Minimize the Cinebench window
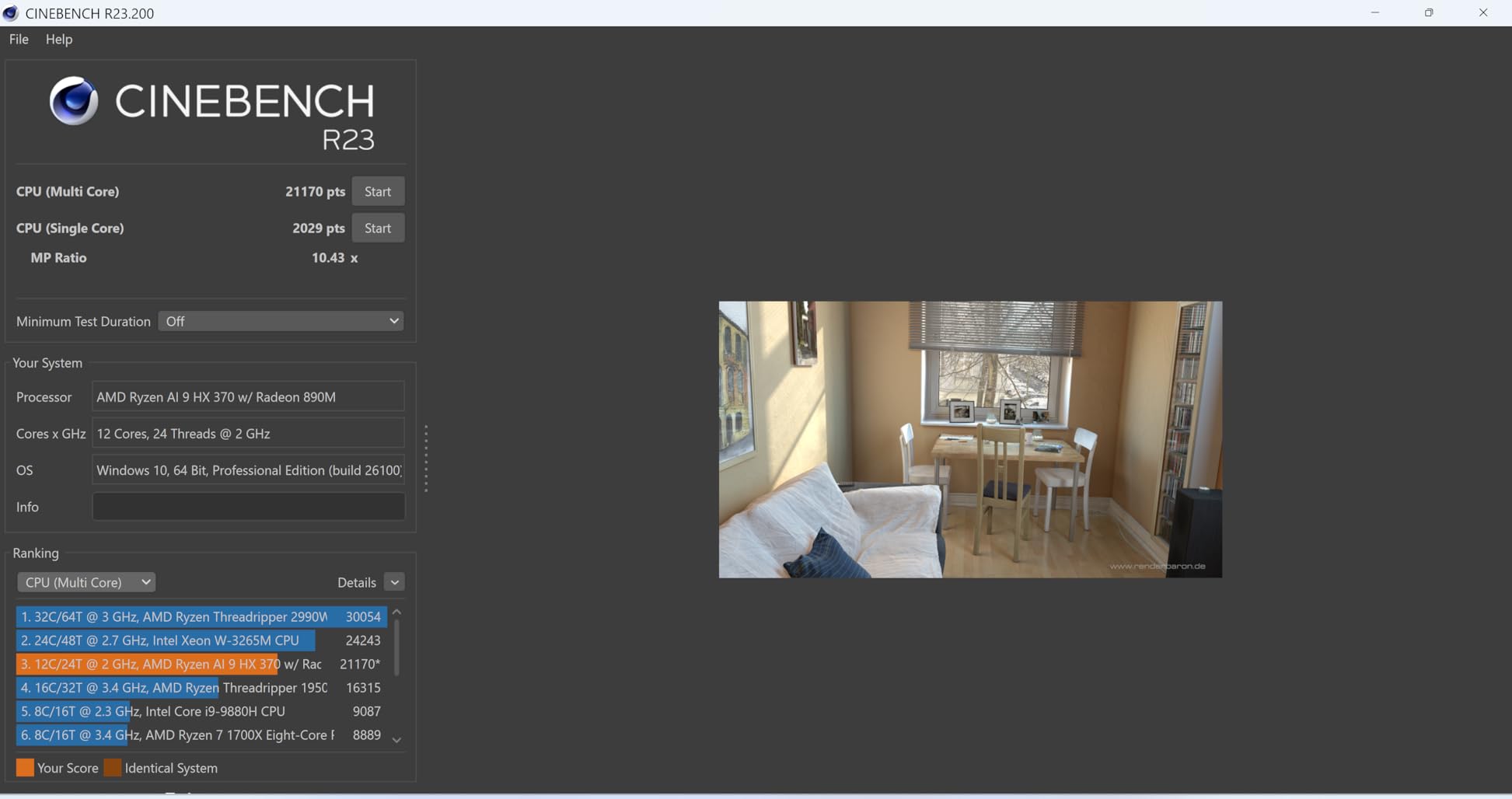The width and height of the screenshot is (1512, 799). [x=1375, y=12]
